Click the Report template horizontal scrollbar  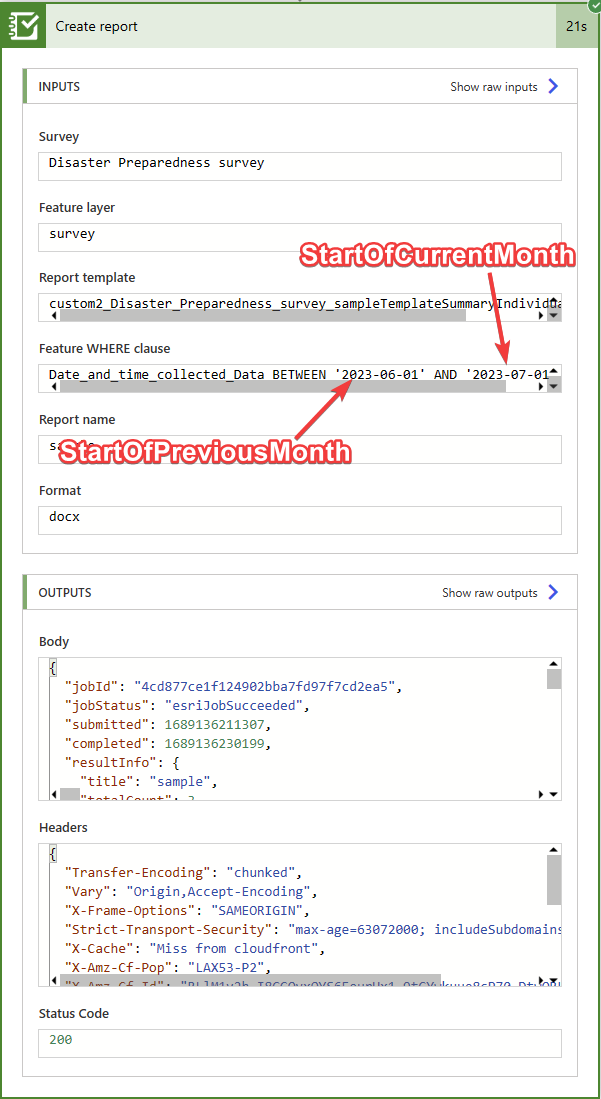pyautogui.click(x=262, y=315)
